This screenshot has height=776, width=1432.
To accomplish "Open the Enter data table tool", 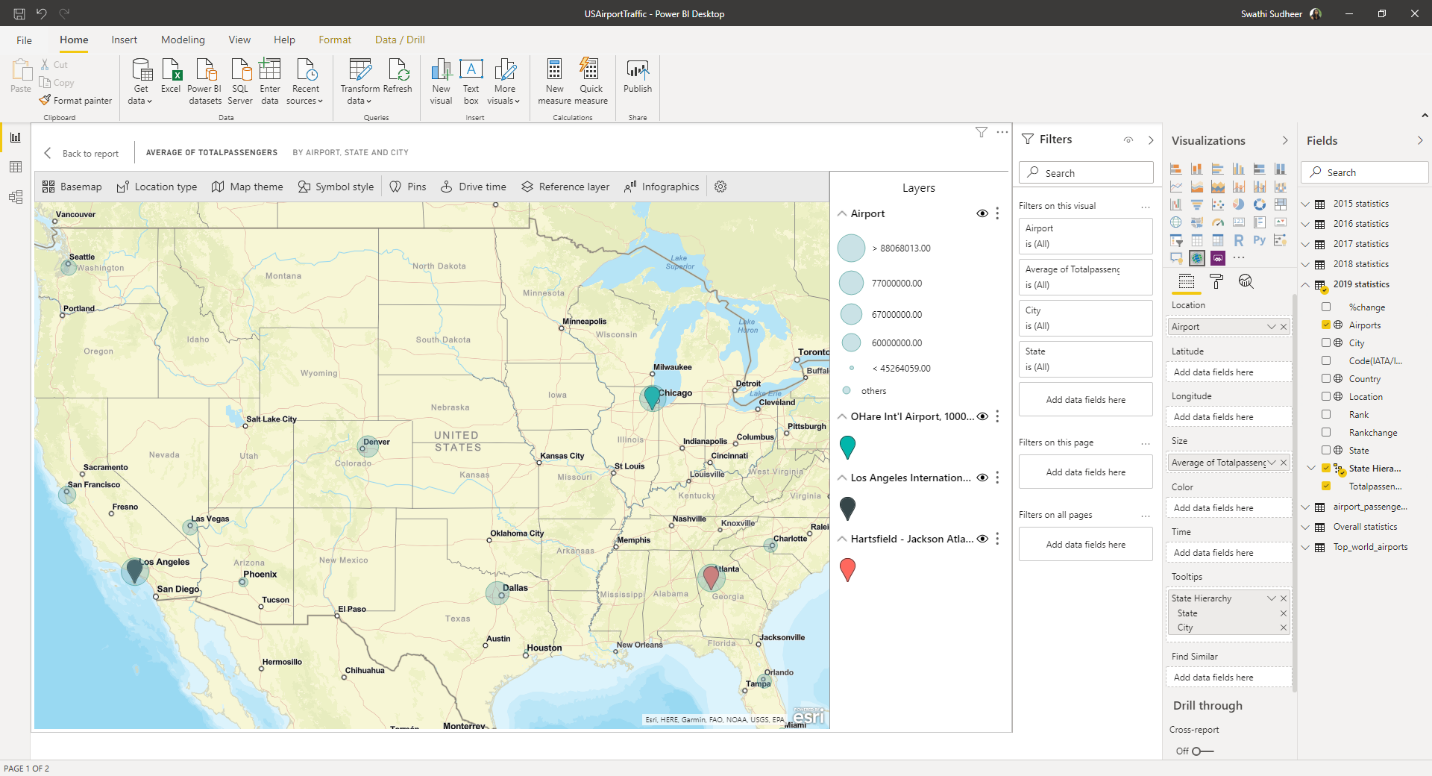I will [x=270, y=81].
